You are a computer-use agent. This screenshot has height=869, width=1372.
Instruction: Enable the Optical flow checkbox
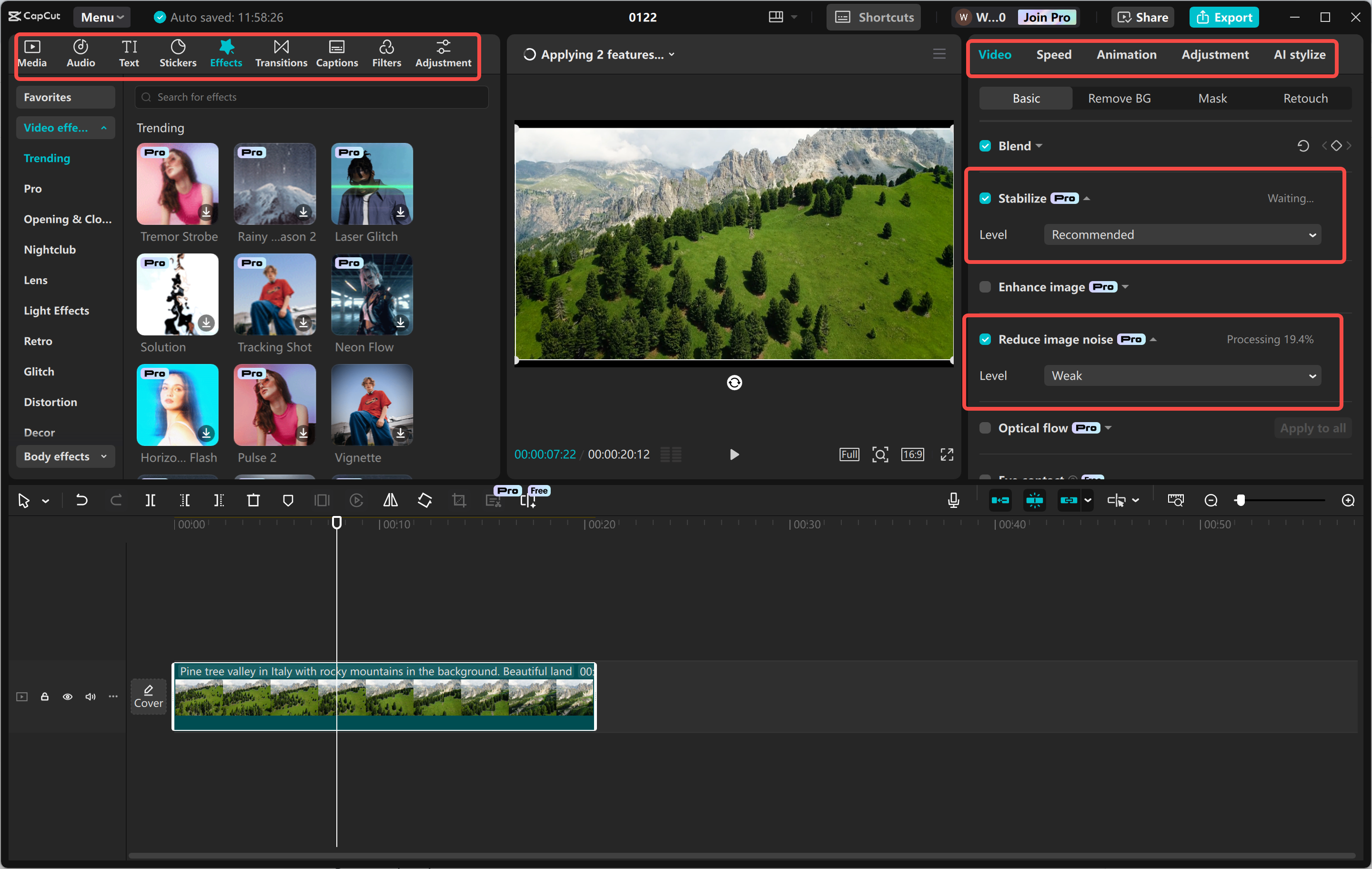point(985,428)
